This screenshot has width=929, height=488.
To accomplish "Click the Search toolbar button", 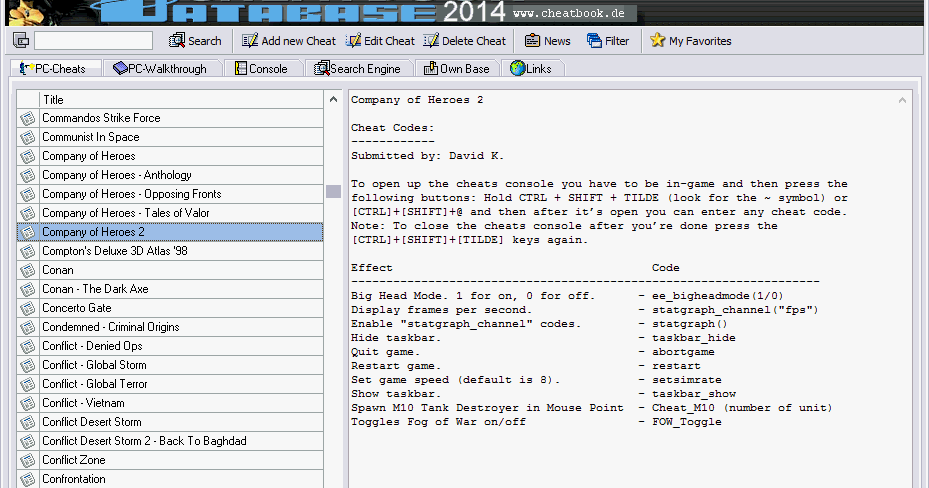I will click(195, 41).
